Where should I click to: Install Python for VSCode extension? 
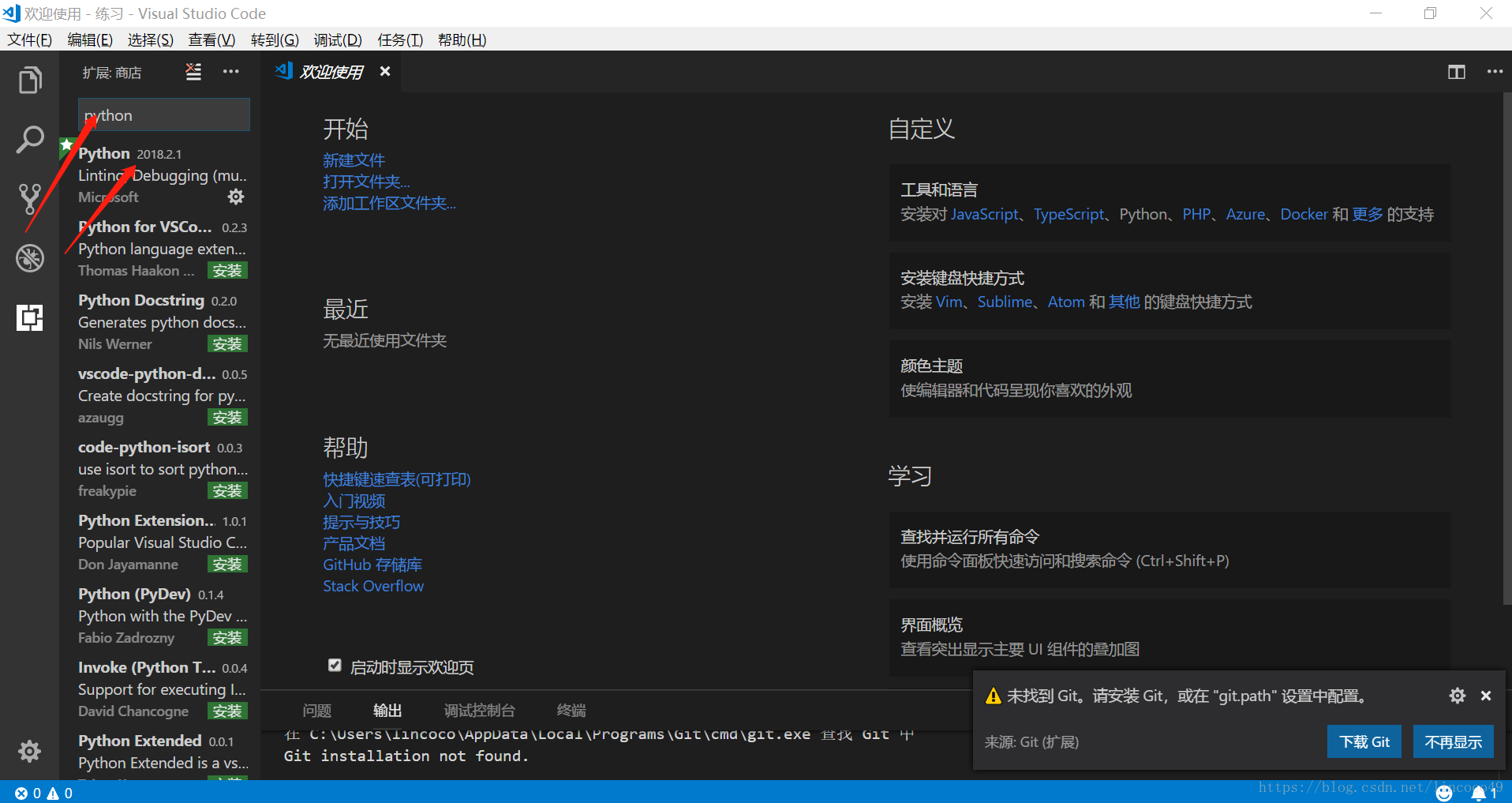click(228, 271)
